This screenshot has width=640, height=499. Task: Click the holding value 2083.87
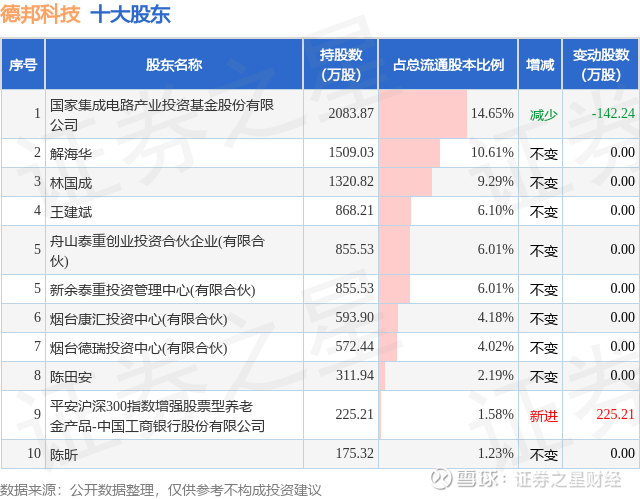click(351, 113)
